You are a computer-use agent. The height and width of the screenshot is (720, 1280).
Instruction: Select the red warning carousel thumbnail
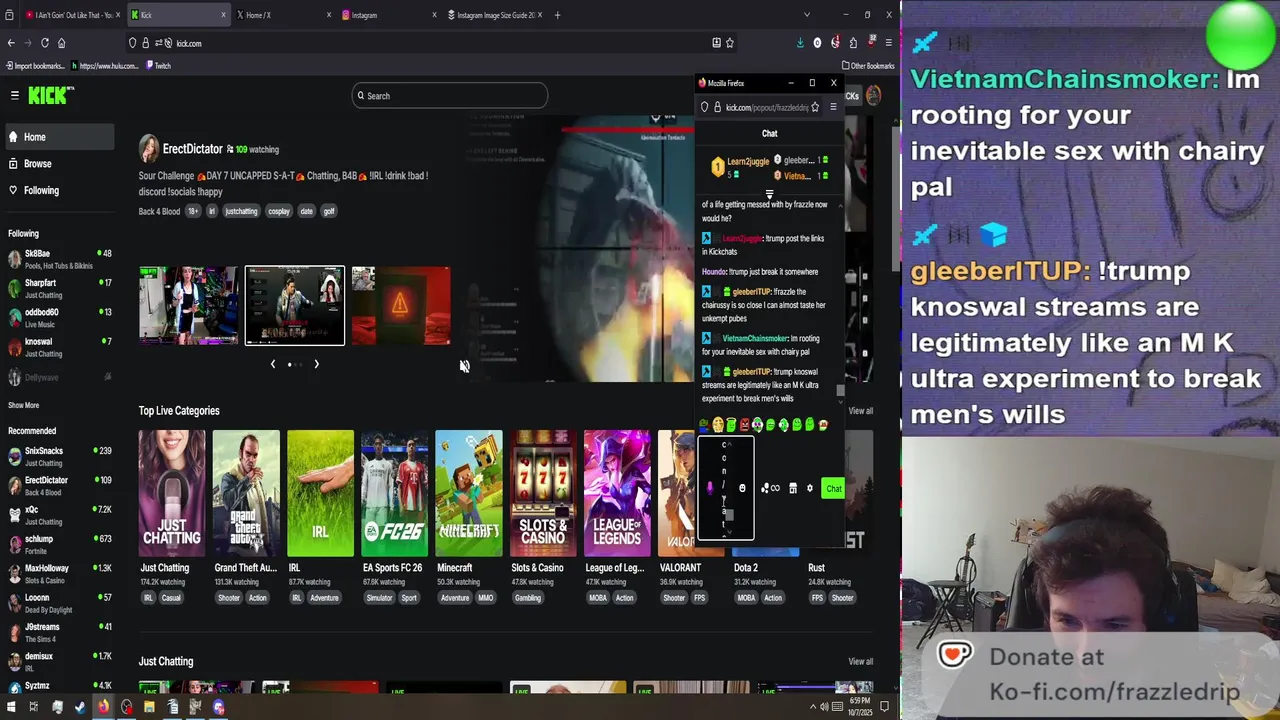(x=400, y=305)
